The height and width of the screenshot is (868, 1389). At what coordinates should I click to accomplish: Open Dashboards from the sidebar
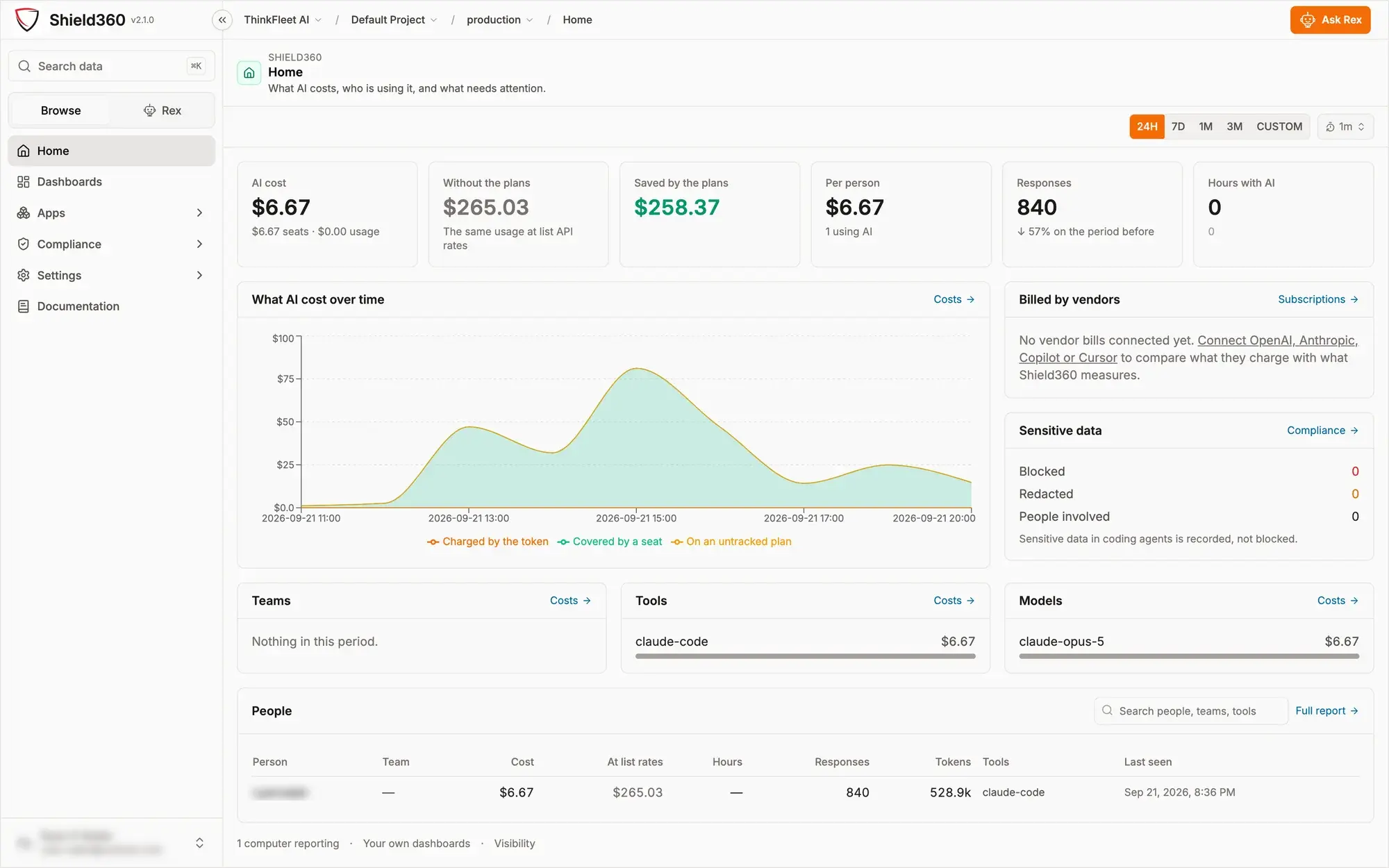point(111,182)
